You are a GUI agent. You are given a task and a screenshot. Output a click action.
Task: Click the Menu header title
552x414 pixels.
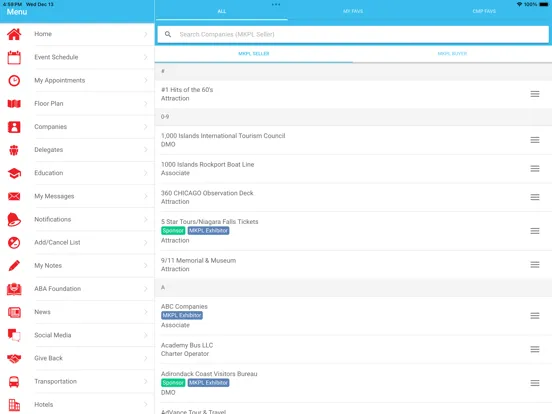click(17, 12)
